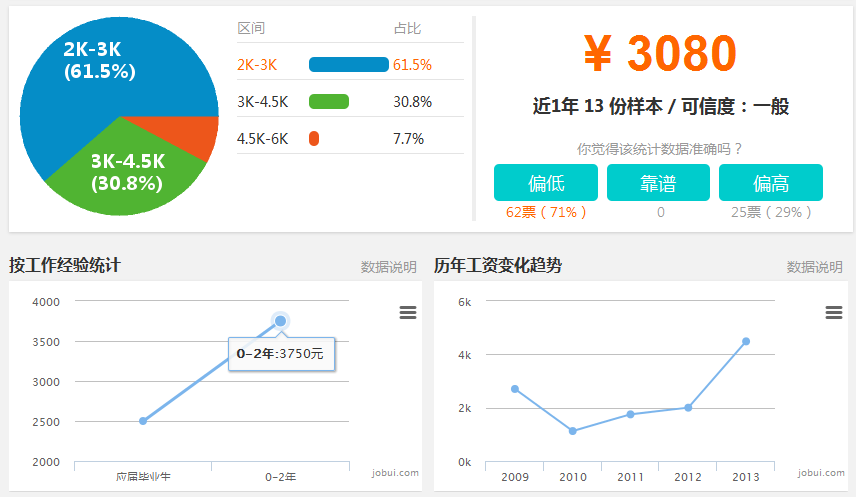Viewport: 856px width, 497px height.
Task: Click the 7.7% percentage value
Action: click(408, 139)
